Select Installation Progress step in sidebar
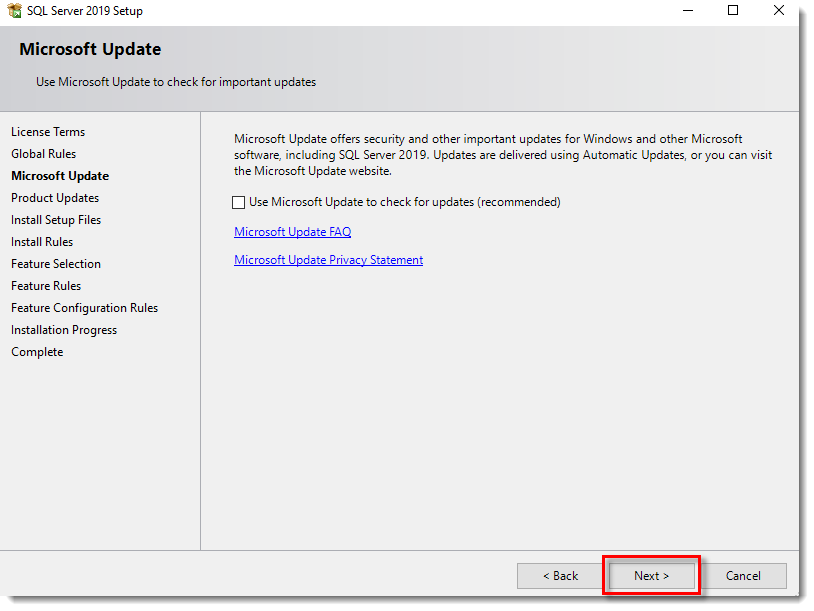Image resolution: width=814 pixels, height=611 pixels. pos(64,330)
